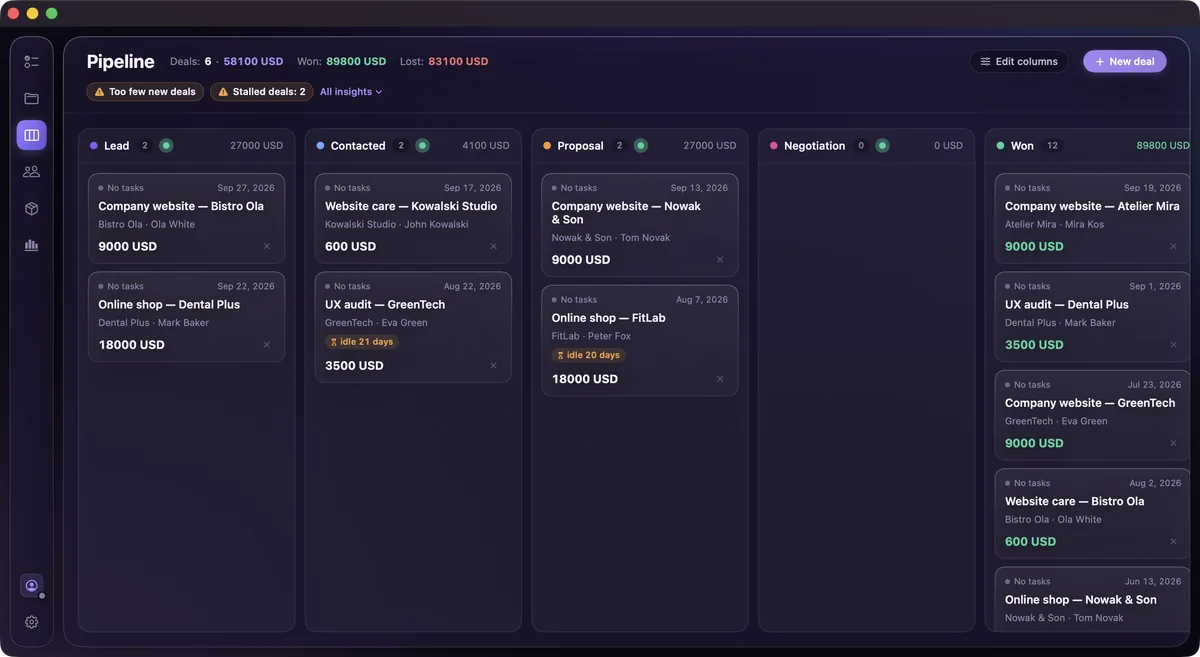Click the Contacted column total 4100 USD
Screen dimensions: 1200x657
pyautogui.click(x=486, y=146)
